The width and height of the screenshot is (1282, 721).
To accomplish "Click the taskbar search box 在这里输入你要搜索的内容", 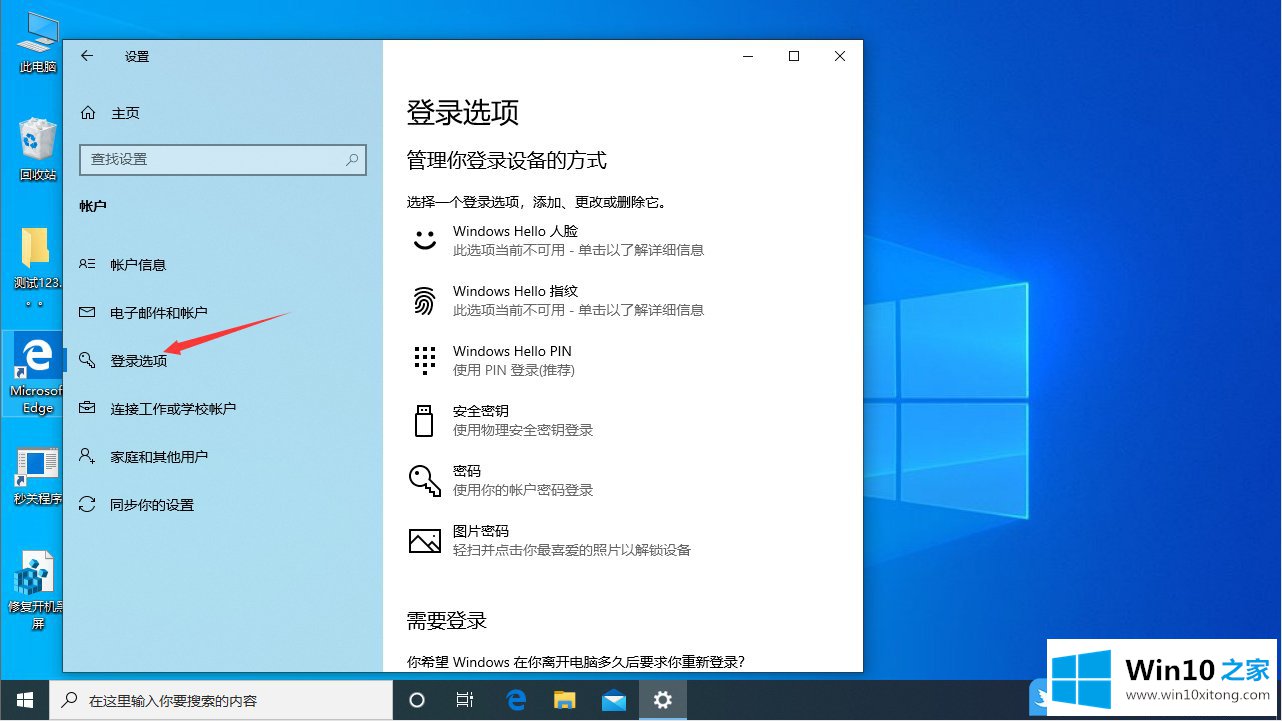I will point(222,701).
